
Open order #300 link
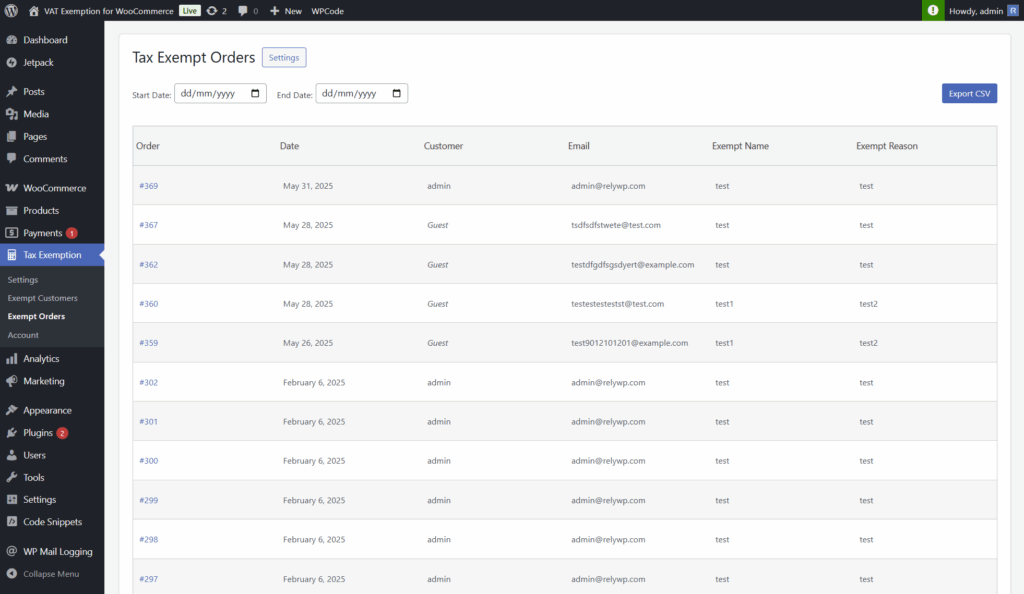click(148, 461)
